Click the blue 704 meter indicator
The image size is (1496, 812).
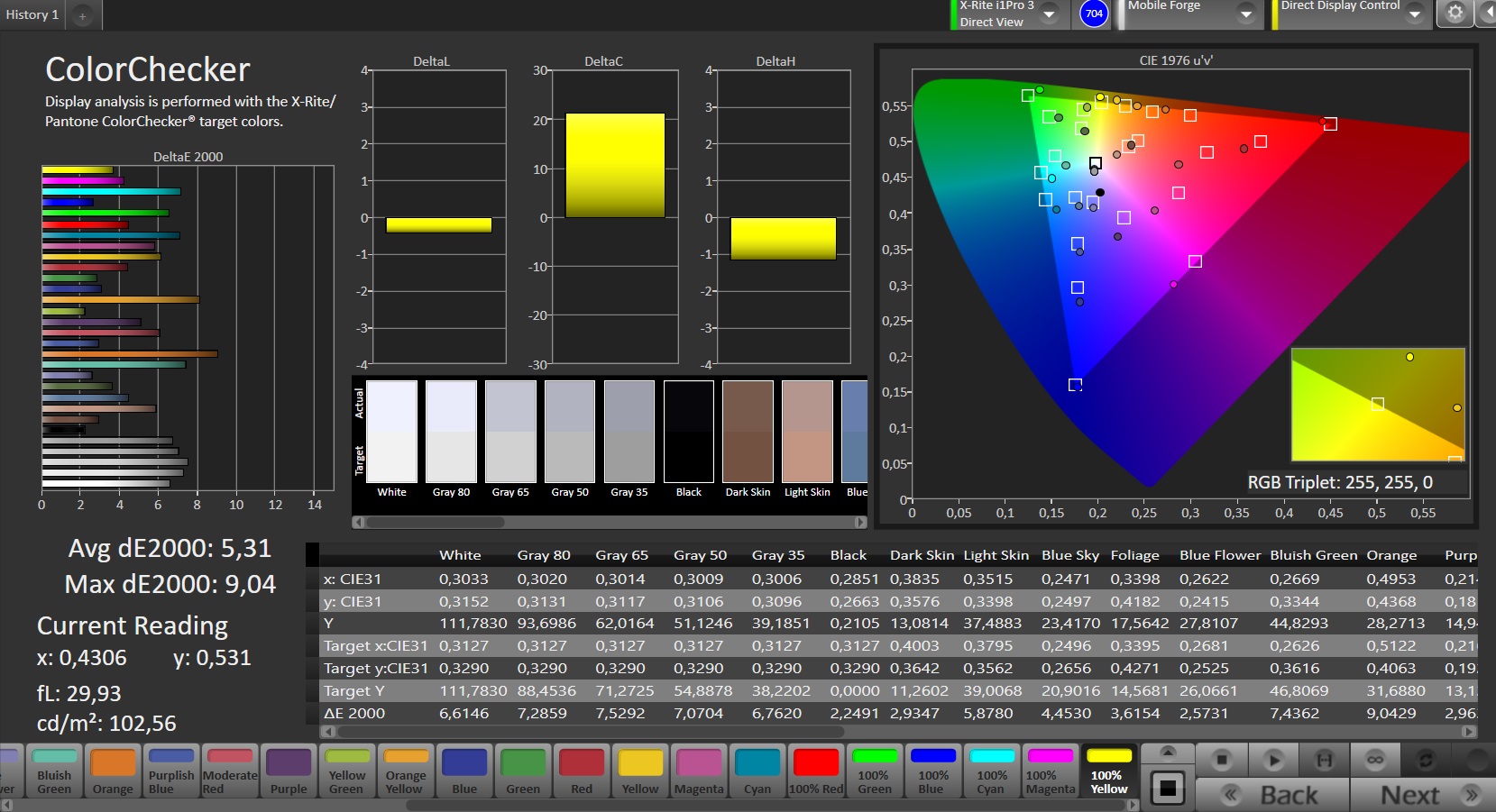click(1094, 14)
